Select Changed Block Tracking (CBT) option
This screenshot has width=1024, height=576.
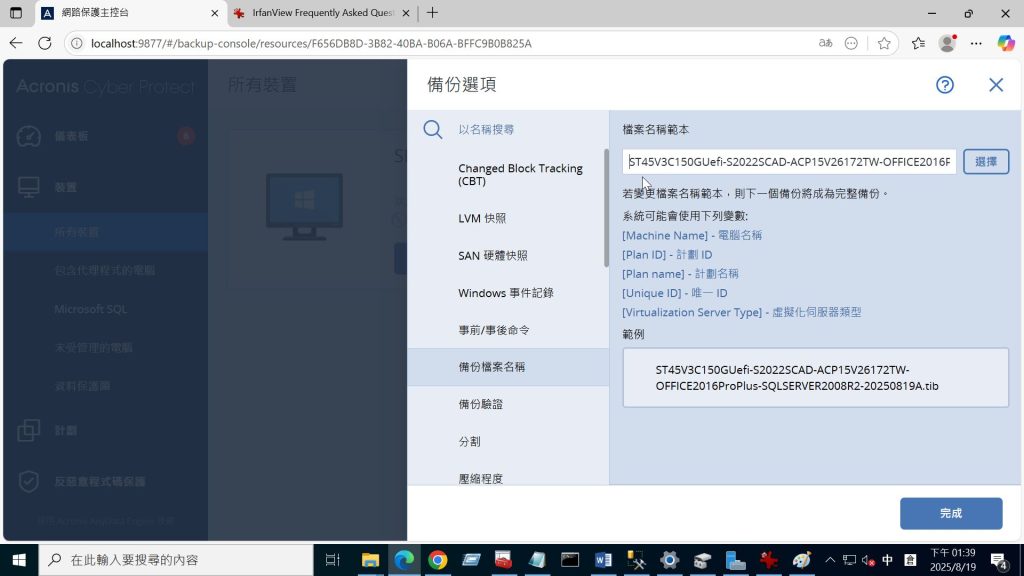[520, 175]
